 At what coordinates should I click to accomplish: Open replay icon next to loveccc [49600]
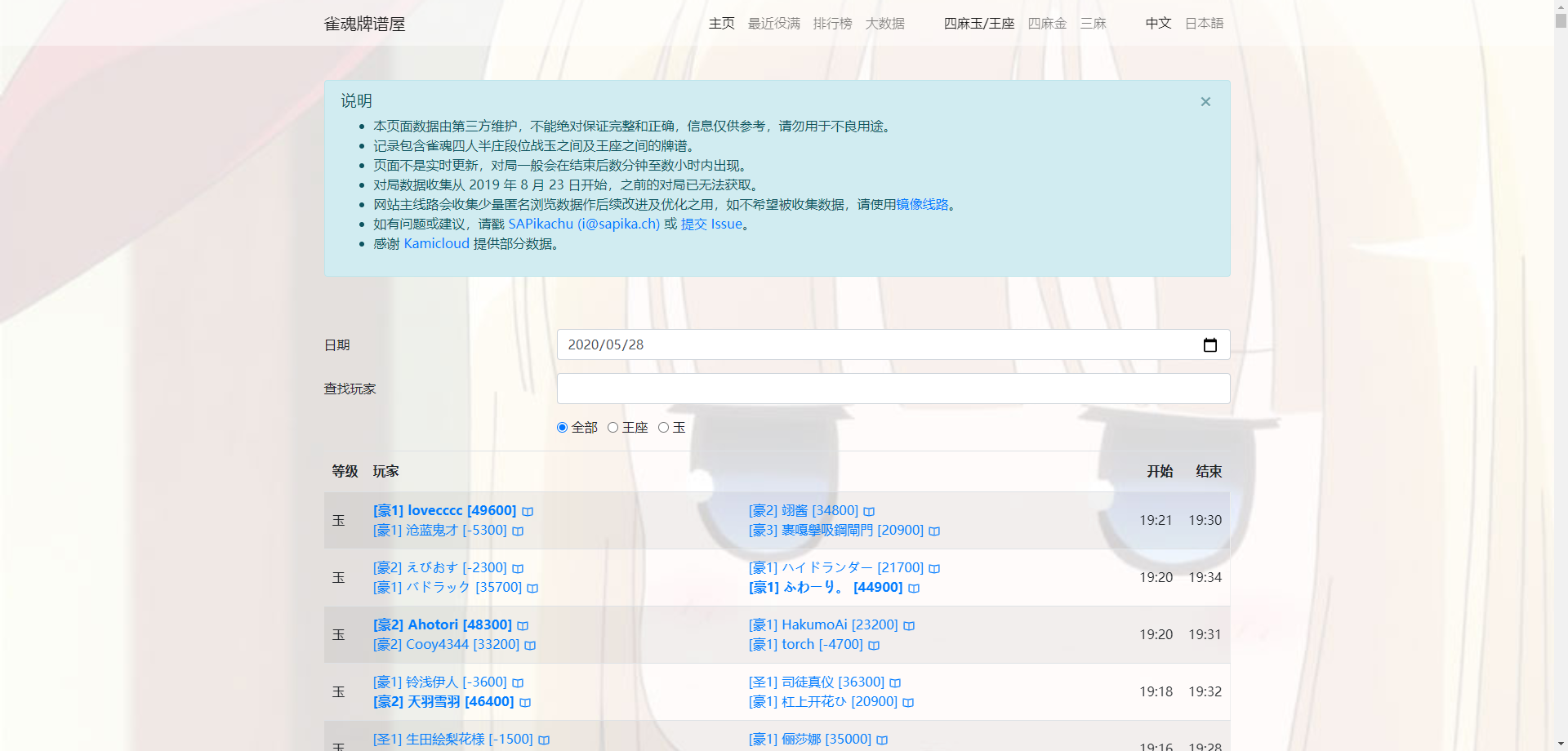[528, 512]
